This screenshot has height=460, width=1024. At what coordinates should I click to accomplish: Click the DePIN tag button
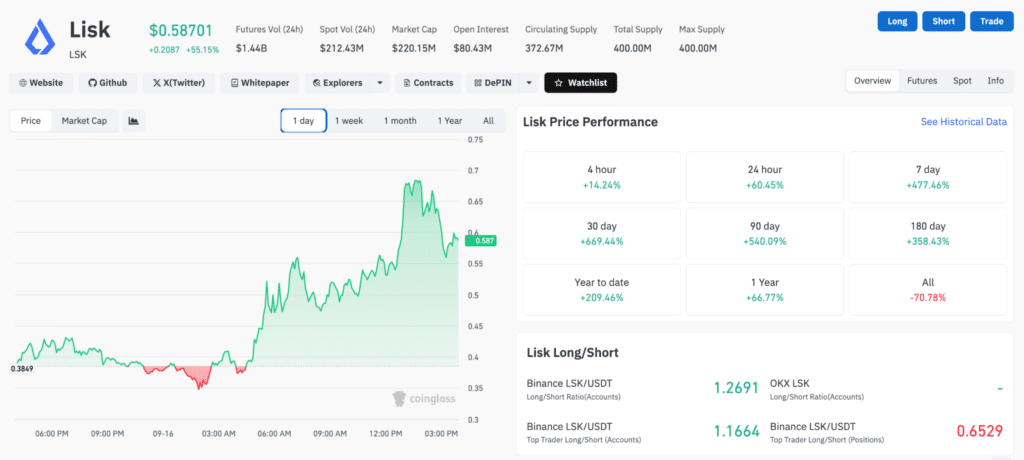(x=492, y=83)
